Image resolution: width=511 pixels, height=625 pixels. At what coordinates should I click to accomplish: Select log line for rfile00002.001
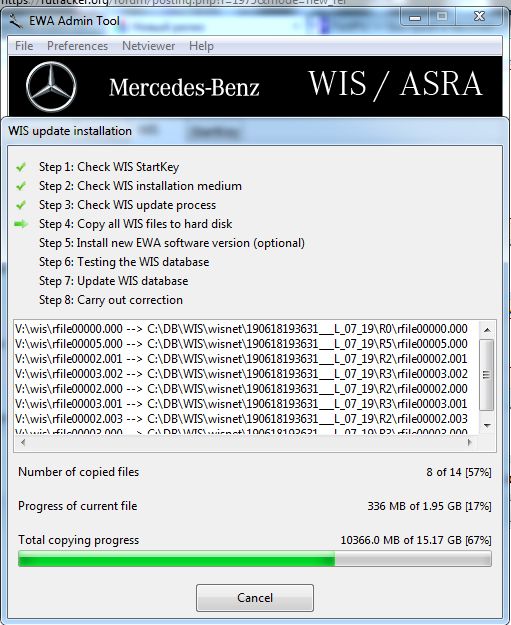241,359
